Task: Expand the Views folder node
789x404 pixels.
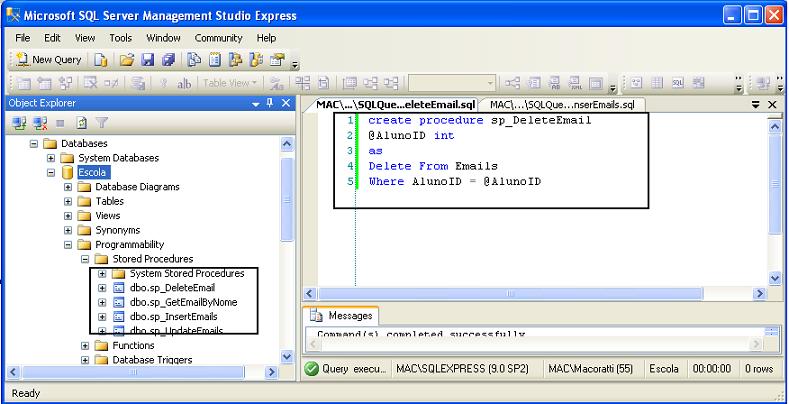Action: tap(68, 216)
